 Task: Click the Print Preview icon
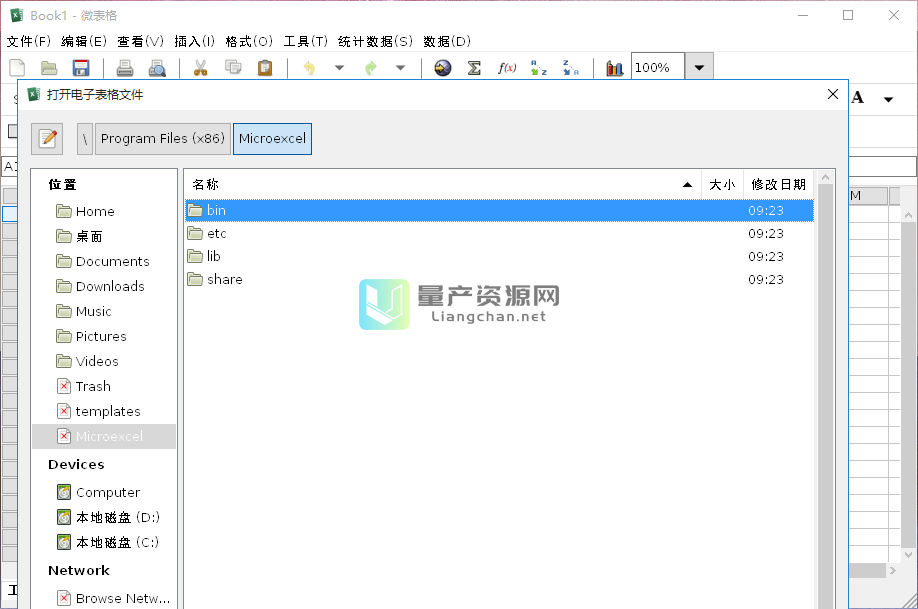[x=157, y=68]
